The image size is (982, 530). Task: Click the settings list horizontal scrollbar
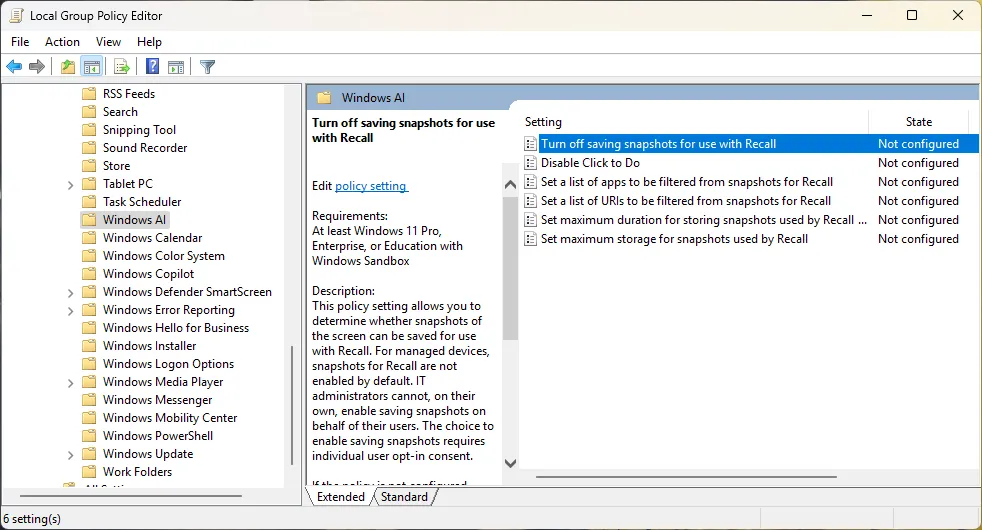[x=686, y=477]
